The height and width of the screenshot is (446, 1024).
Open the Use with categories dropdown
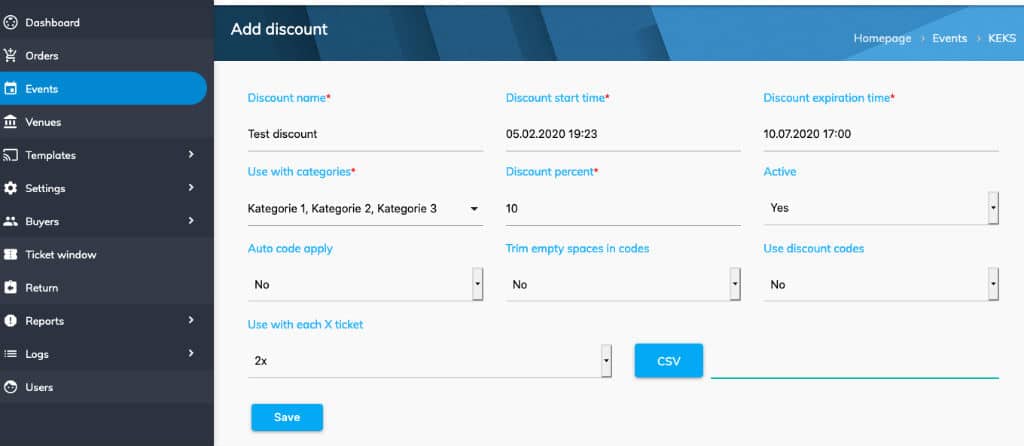click(365, 209)
